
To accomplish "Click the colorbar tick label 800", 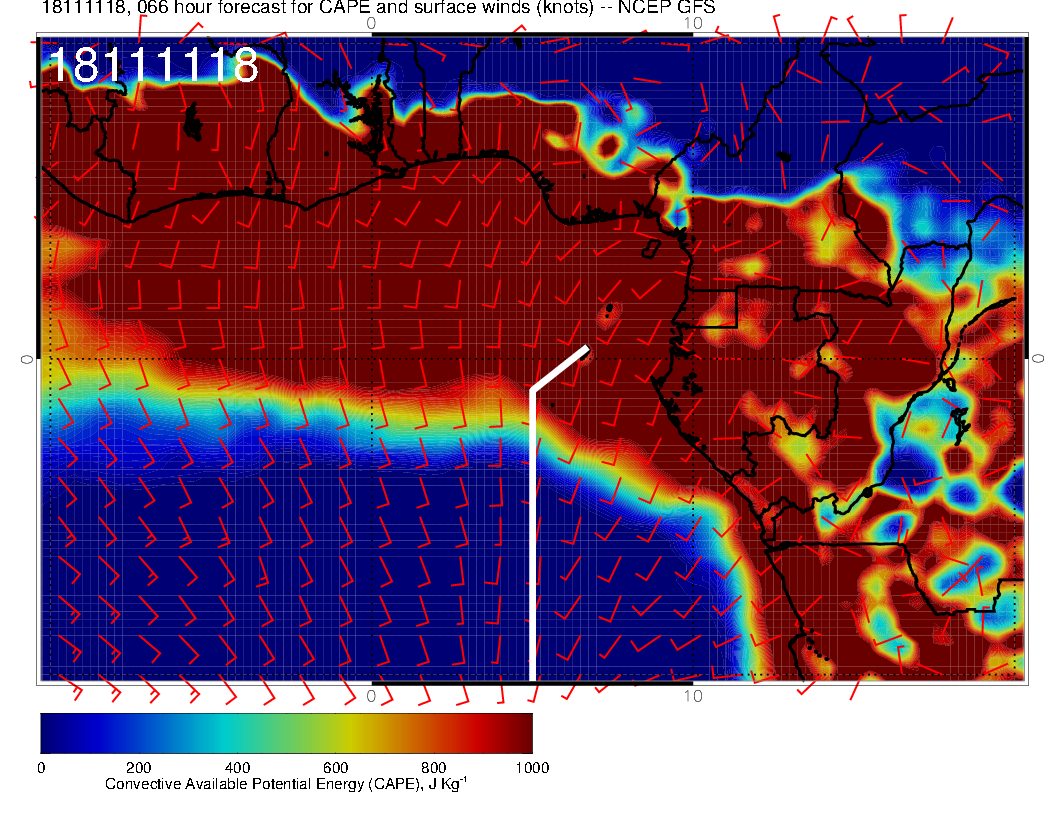I will tap(434, 768).
